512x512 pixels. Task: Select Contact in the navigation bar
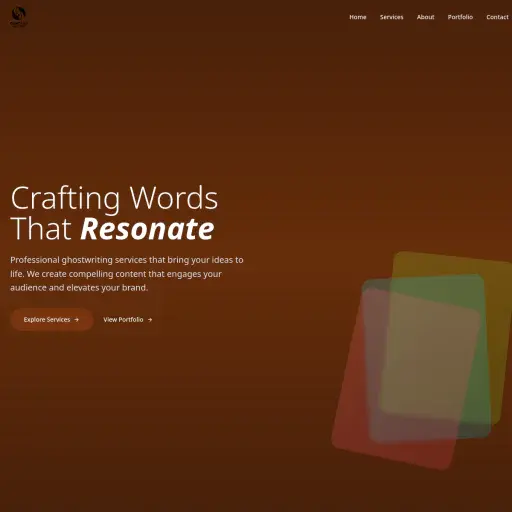pyautogui.click(x=497, y=17)
